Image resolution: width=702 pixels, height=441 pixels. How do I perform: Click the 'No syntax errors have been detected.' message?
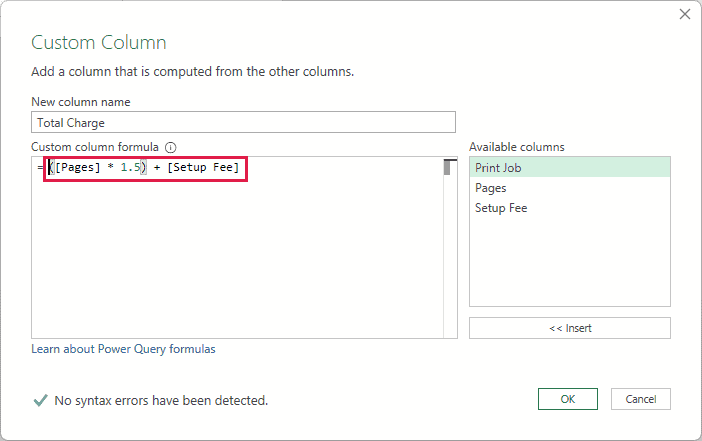coord(161,400)
